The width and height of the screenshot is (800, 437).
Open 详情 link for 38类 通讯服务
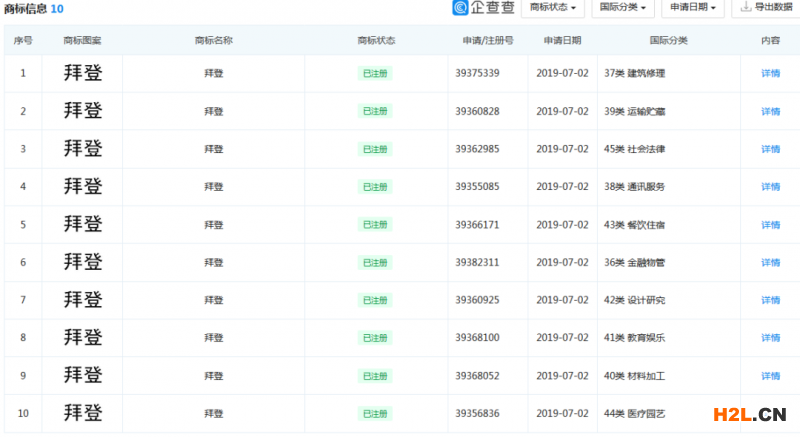click(770, 187)
